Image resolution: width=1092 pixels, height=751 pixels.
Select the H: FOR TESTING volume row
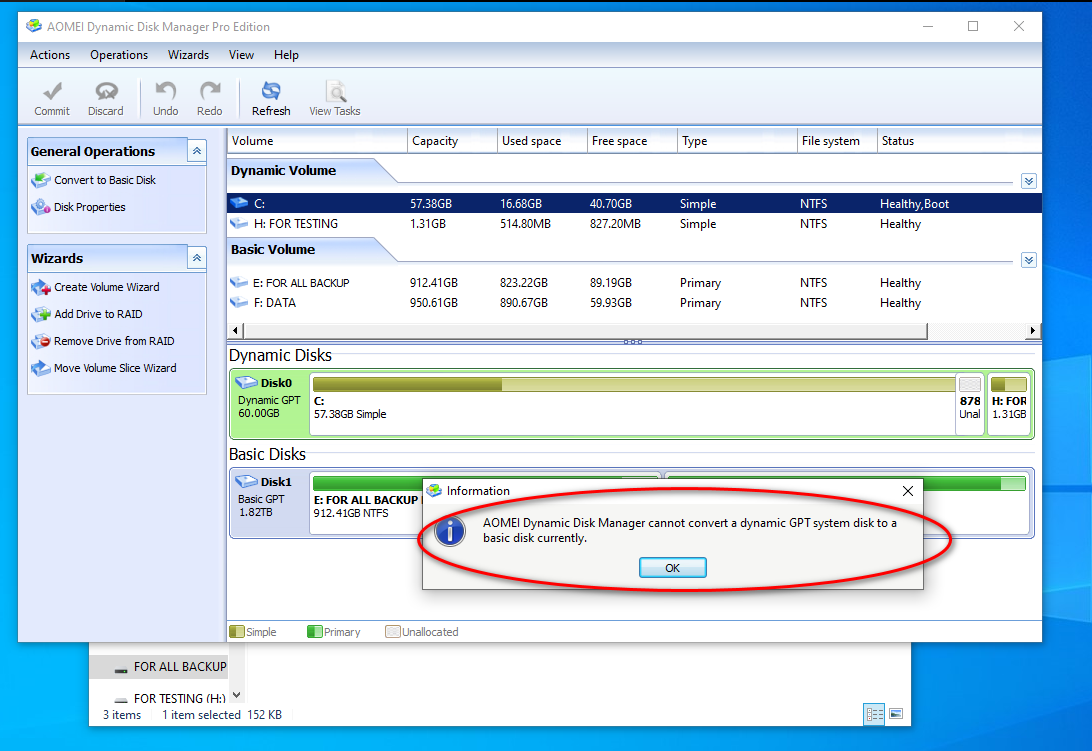(634, 224)
